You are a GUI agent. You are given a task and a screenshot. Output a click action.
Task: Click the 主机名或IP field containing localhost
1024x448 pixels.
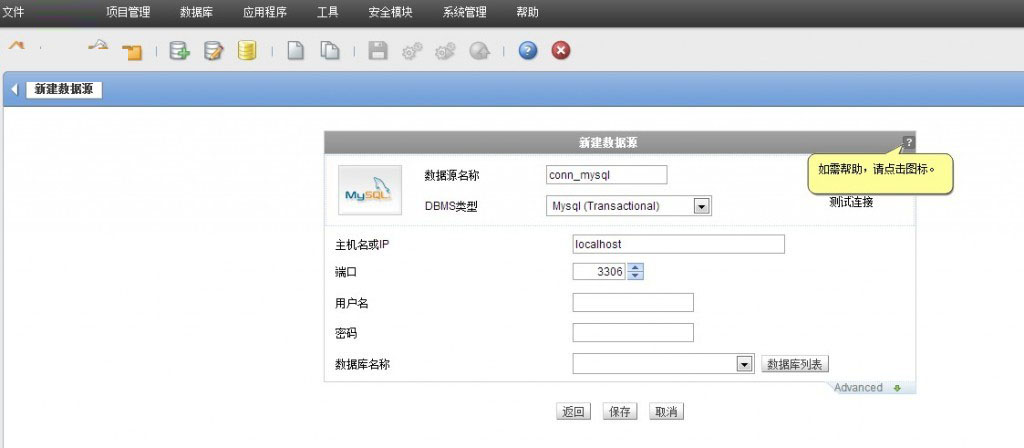(x=679, y=244)
